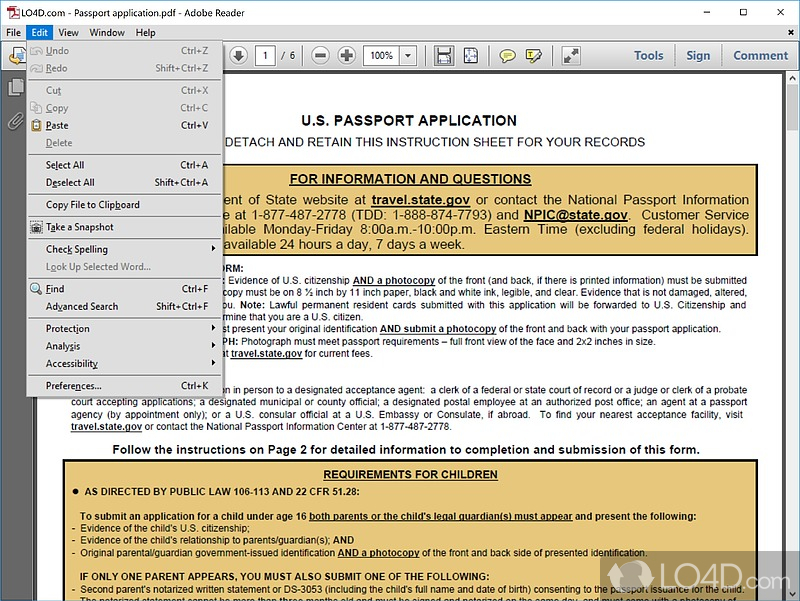
Task: Click the camera icon beside Take a Snapshot
Action: [x=36, y=227]
